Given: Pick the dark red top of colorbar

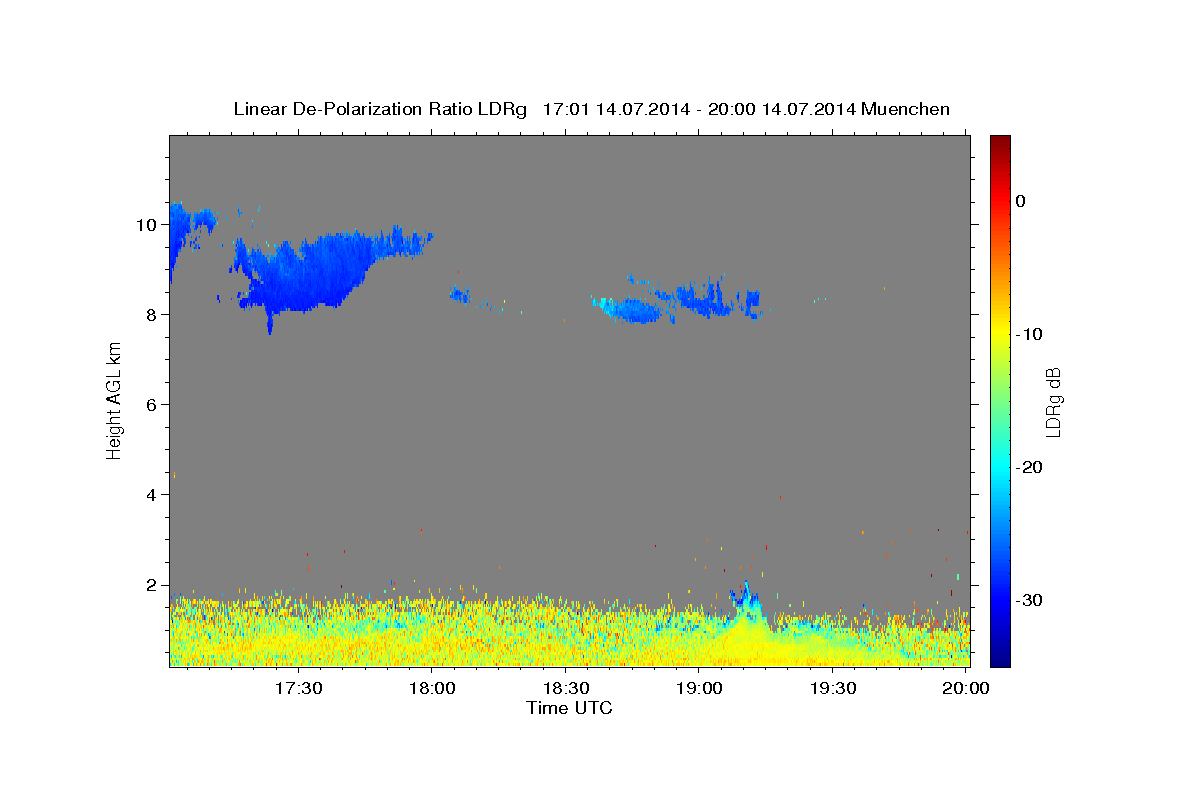Looking at the screenshot, I should [x=999, y=142].
